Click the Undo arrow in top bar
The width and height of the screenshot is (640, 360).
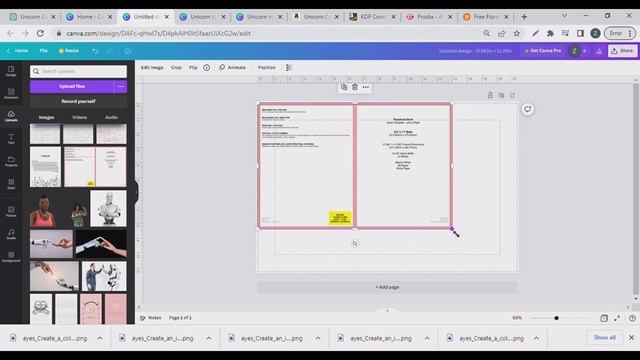[95, 51]
